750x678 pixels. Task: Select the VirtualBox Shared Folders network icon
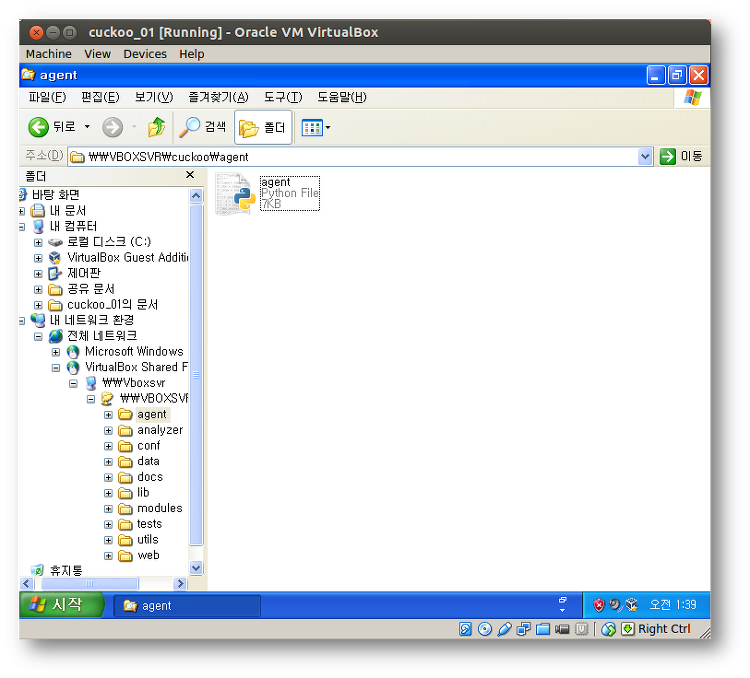[73, 367]
